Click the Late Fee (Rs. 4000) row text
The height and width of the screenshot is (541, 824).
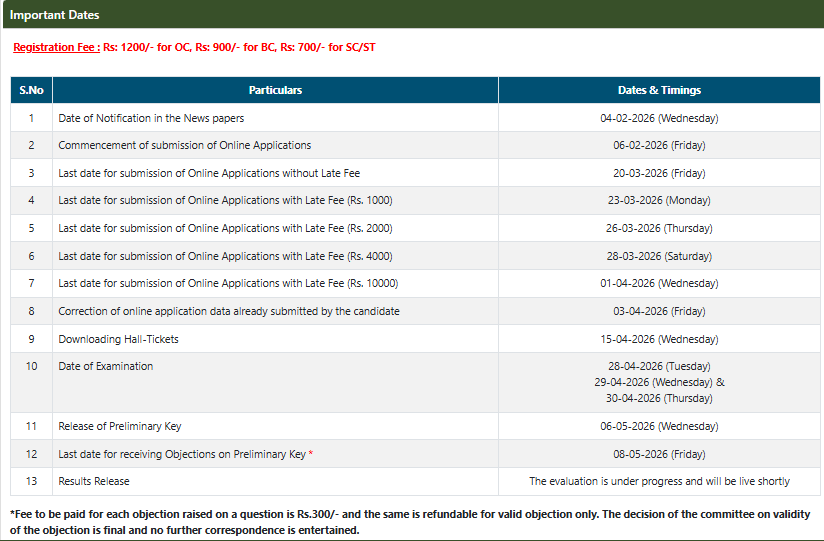(225, 256)
